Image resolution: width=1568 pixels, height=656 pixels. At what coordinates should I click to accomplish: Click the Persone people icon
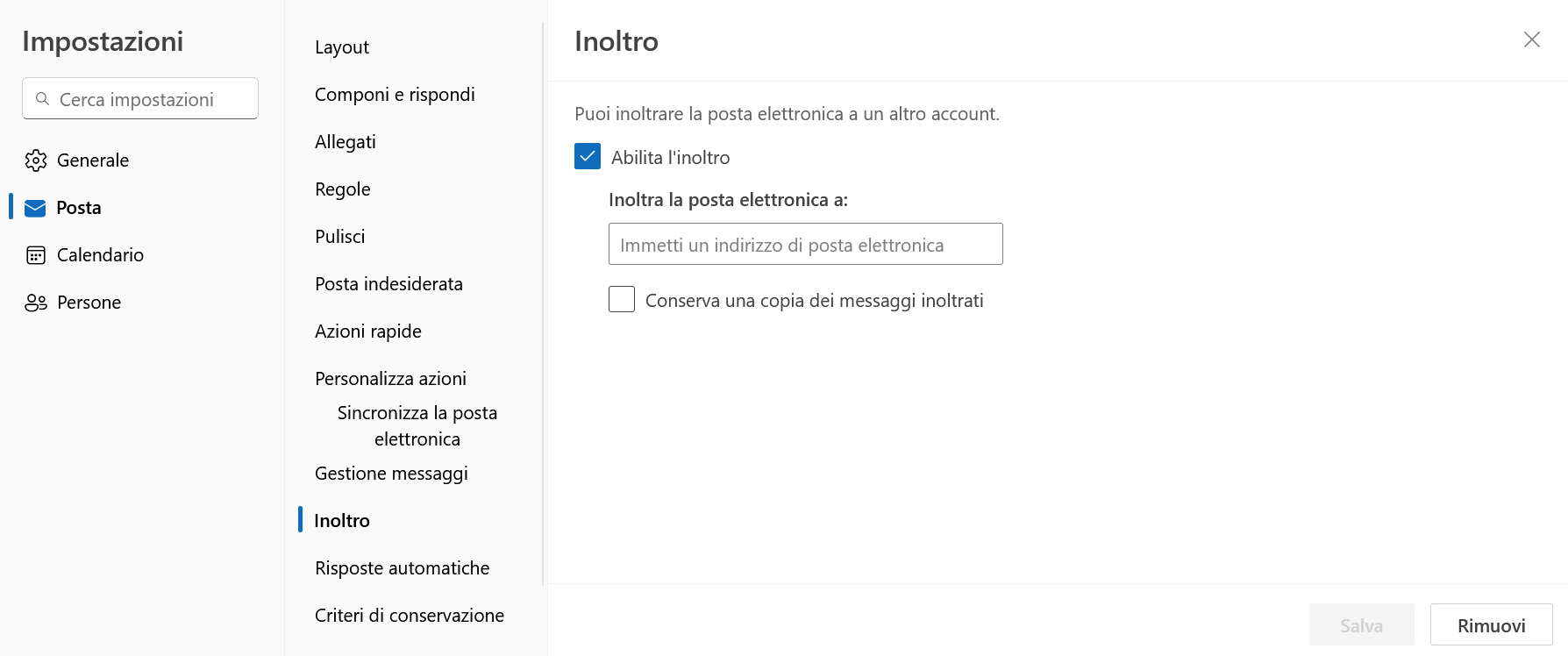[36, 303]
